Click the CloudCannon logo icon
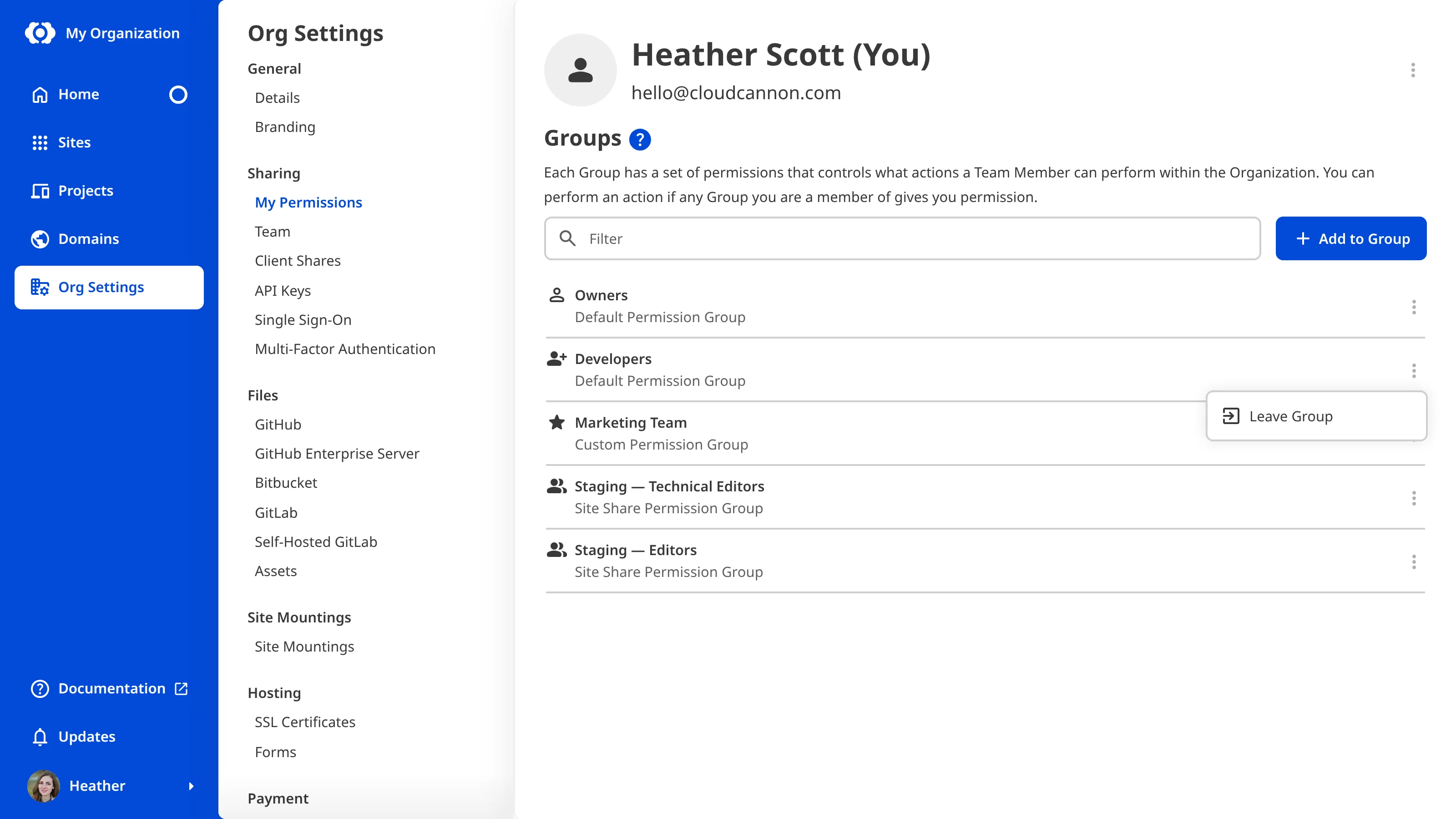The height and width of the screenshot is (819, 1456). point(40,33)
